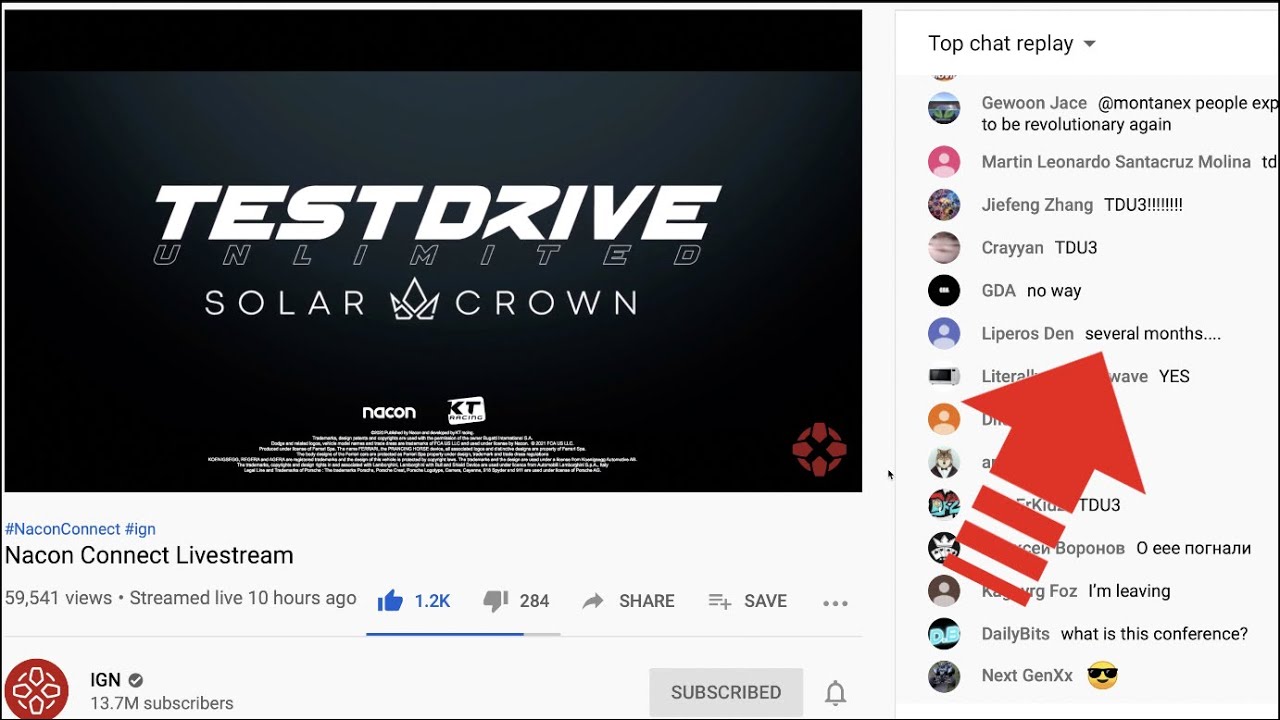Image resolution: width=1280 pixels, height=720 pixels.
Task: Click the SHARE label
Action: tap(647, 601)
